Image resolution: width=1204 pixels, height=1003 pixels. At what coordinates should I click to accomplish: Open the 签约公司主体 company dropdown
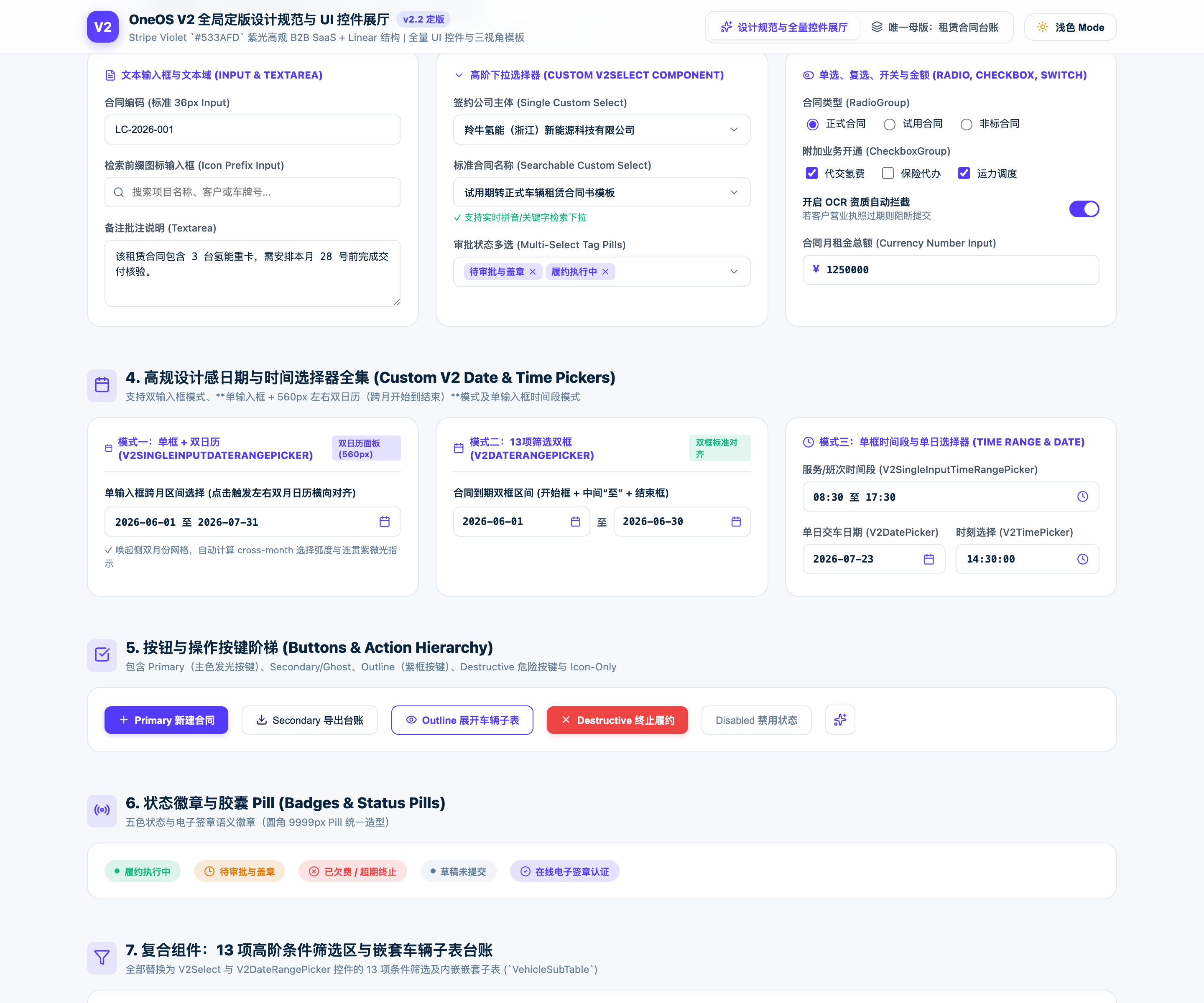click(602, 130)
